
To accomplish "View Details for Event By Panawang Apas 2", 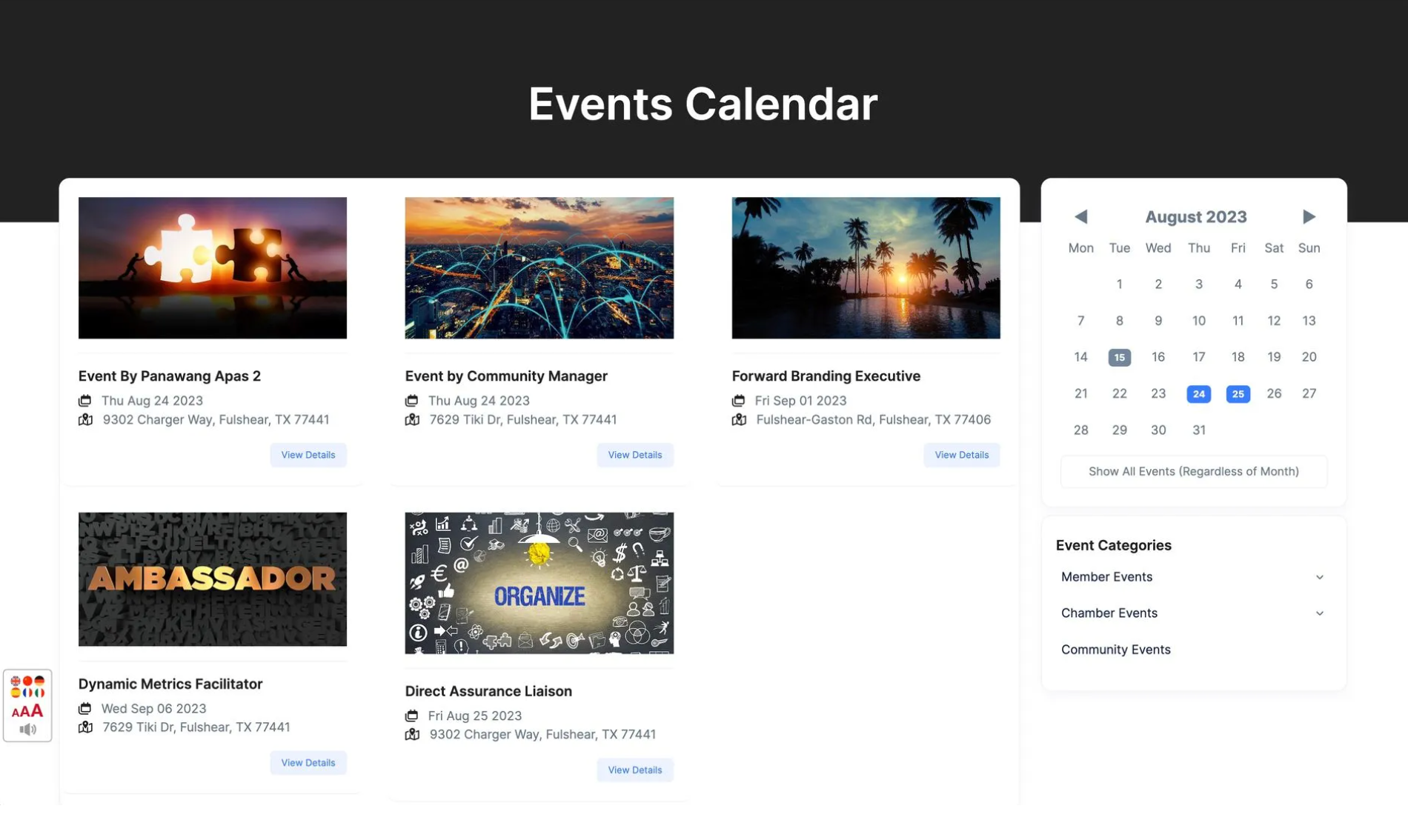I will coord(308,455).
